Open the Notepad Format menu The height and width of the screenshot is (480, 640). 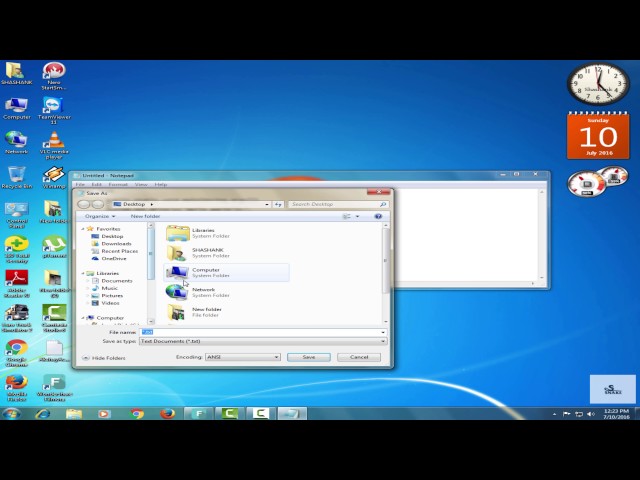coord(118,184)
